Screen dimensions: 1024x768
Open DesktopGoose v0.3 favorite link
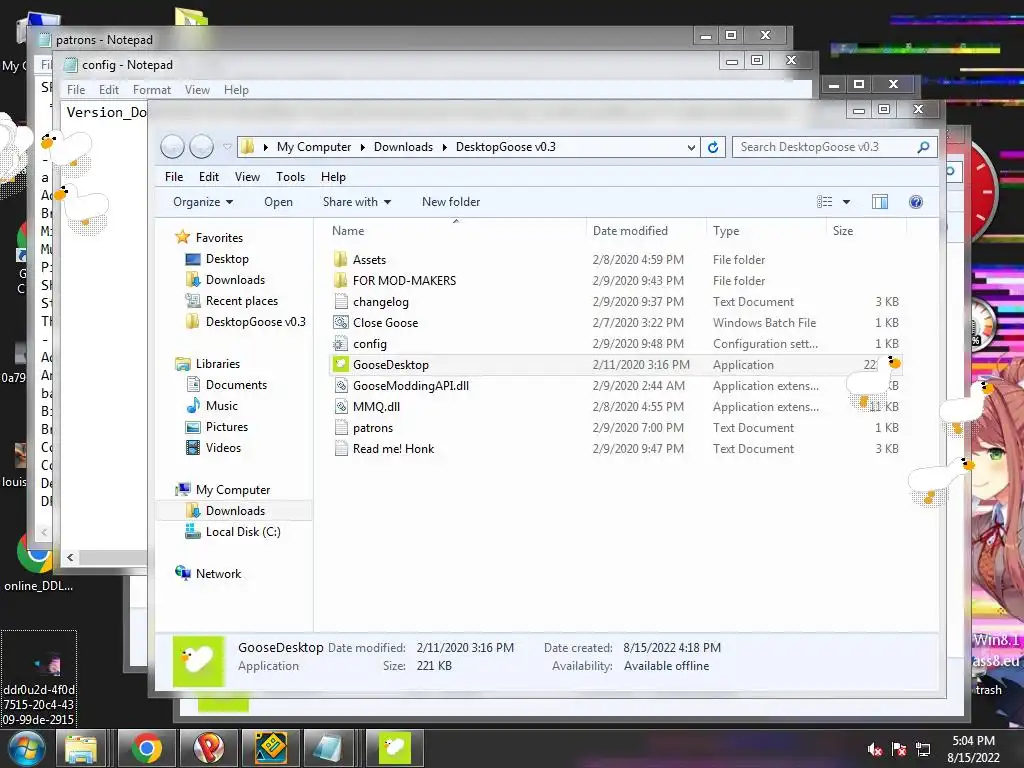[255, 322]
